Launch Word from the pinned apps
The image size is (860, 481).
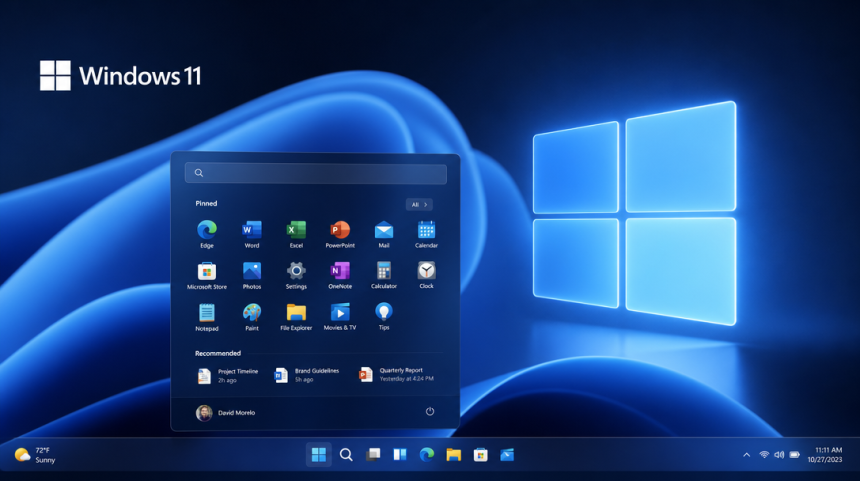coord(252,234)
